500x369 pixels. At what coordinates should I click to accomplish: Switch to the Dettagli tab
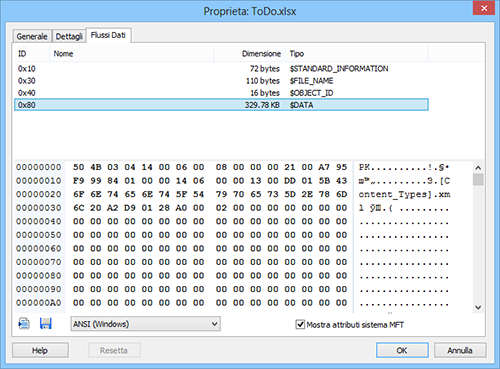click(x=69, y=36)
